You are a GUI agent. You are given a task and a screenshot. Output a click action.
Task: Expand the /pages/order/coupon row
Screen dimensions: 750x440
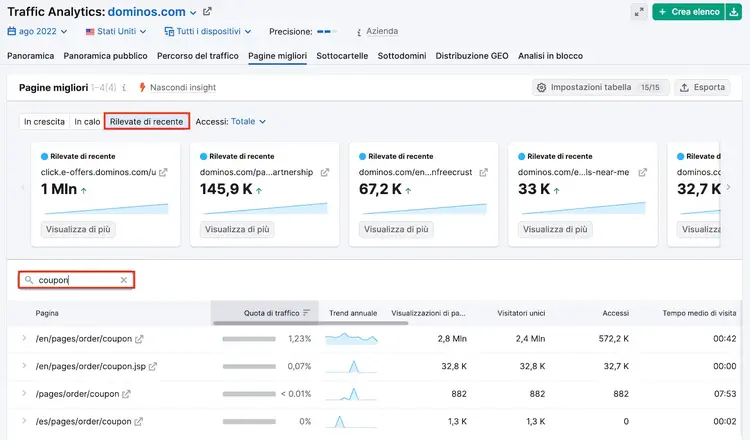tap(24, 394)
